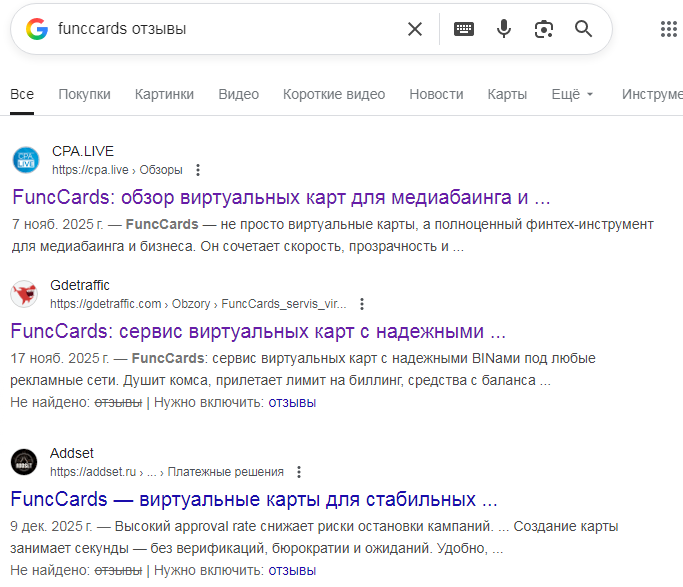
Task: Start voice search with microphone icon
Action: (x=504, y=29)
